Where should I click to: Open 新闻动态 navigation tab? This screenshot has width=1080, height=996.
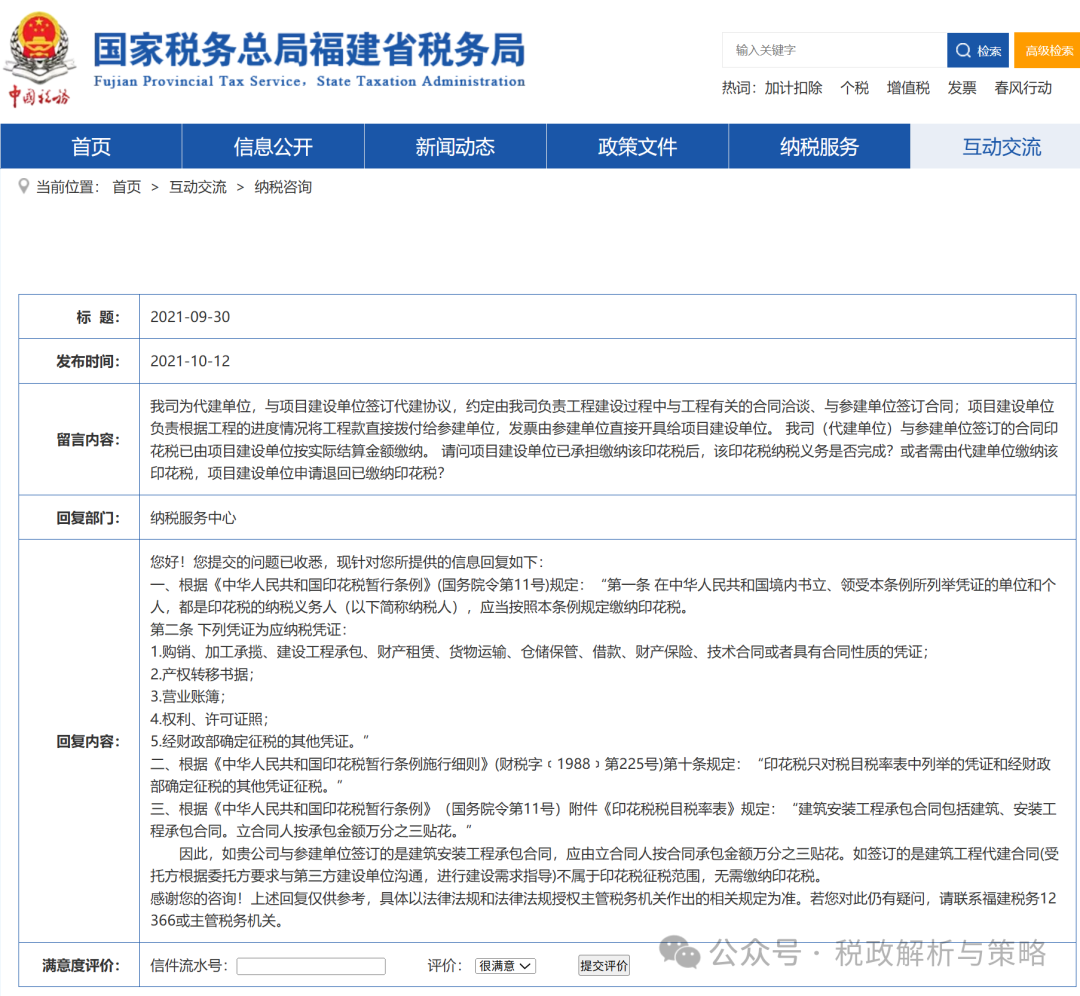point(455,147)
